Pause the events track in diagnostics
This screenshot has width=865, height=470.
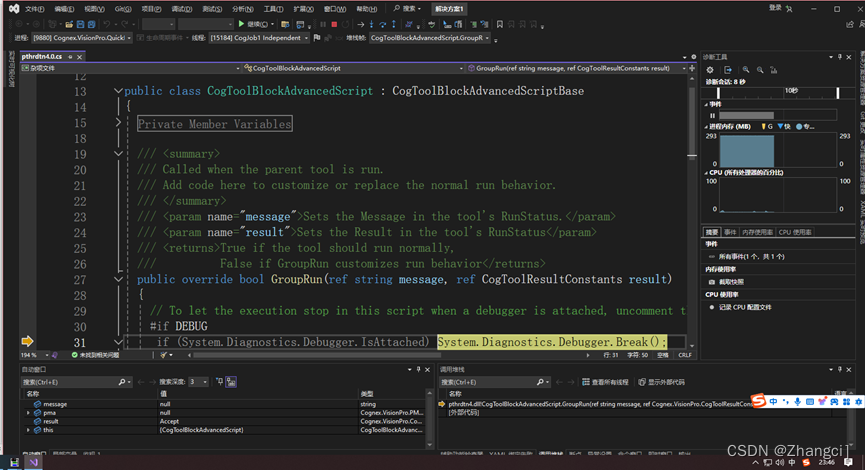[x=712, y=115]
